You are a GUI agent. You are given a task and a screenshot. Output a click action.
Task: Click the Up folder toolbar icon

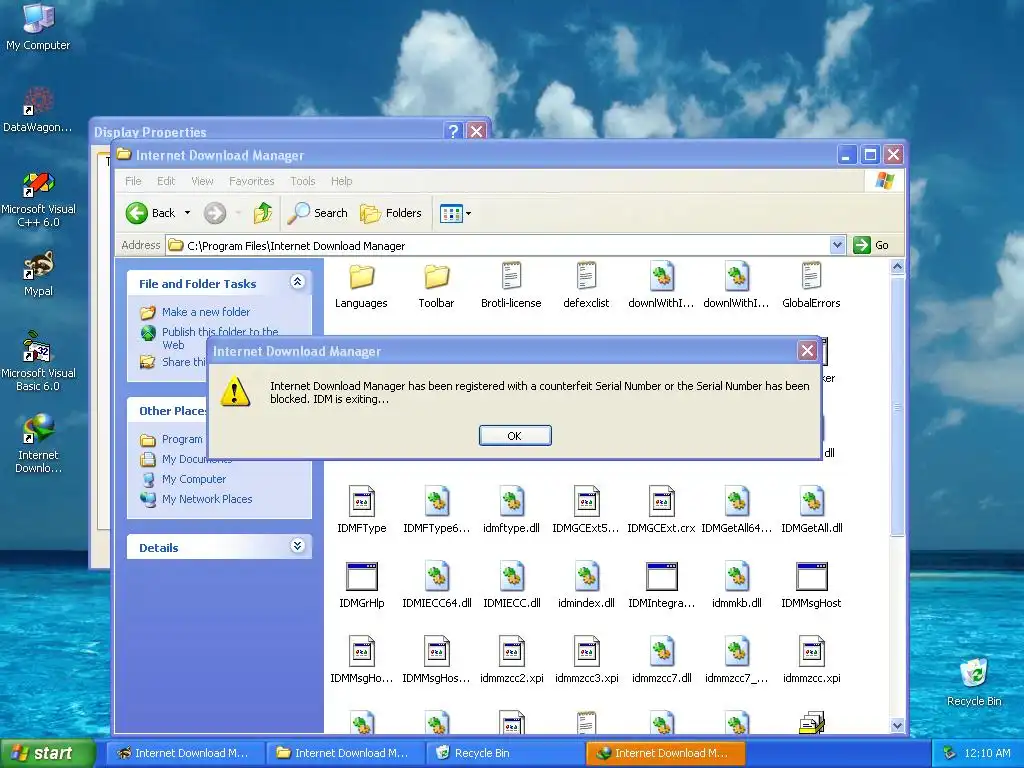tap(263, 213)
